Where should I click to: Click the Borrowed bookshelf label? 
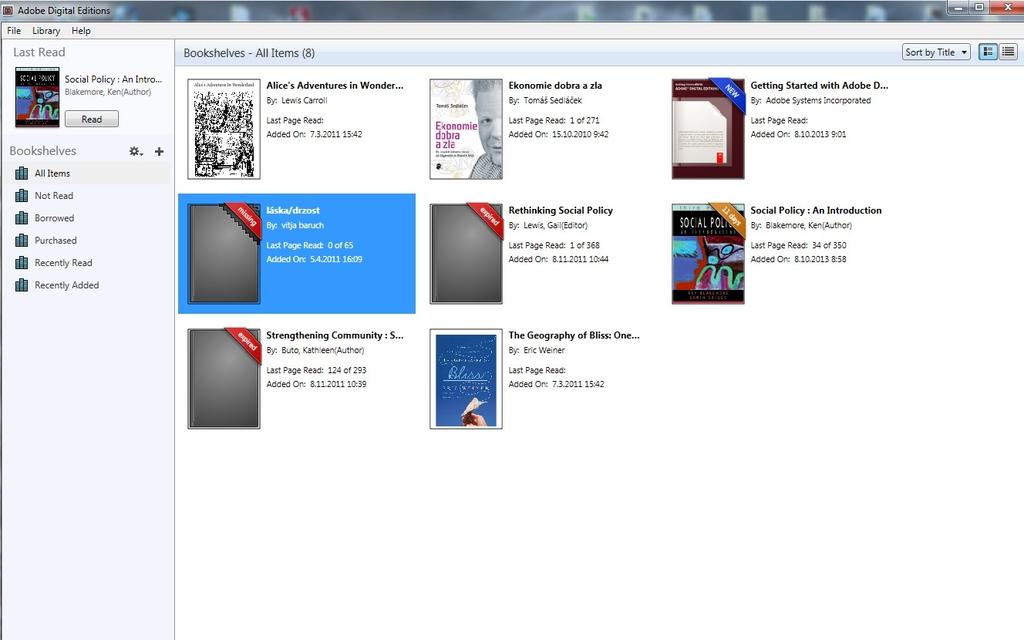54,217
